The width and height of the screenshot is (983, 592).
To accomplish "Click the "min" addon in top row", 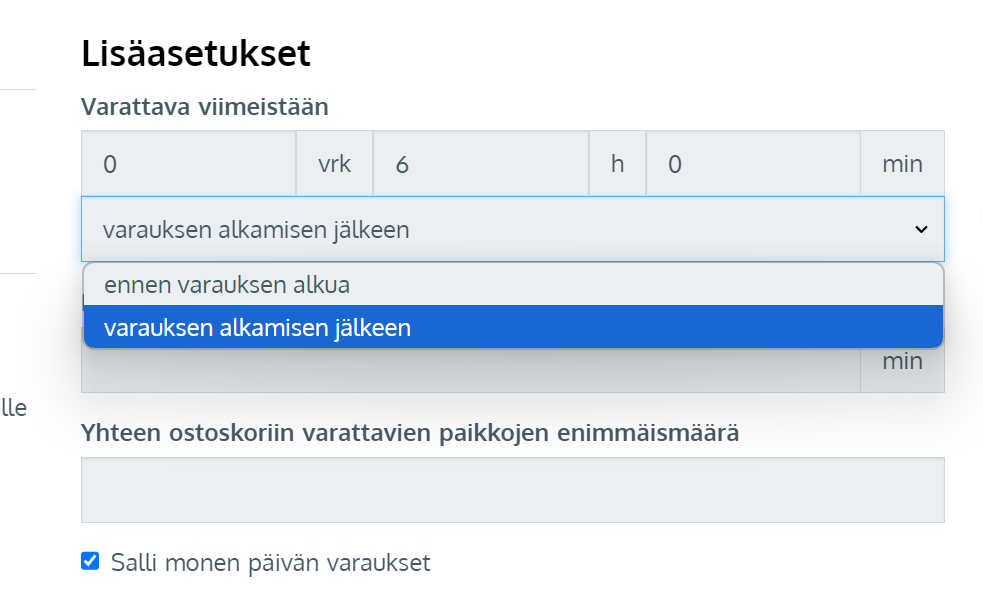I will tap(902, 164).
